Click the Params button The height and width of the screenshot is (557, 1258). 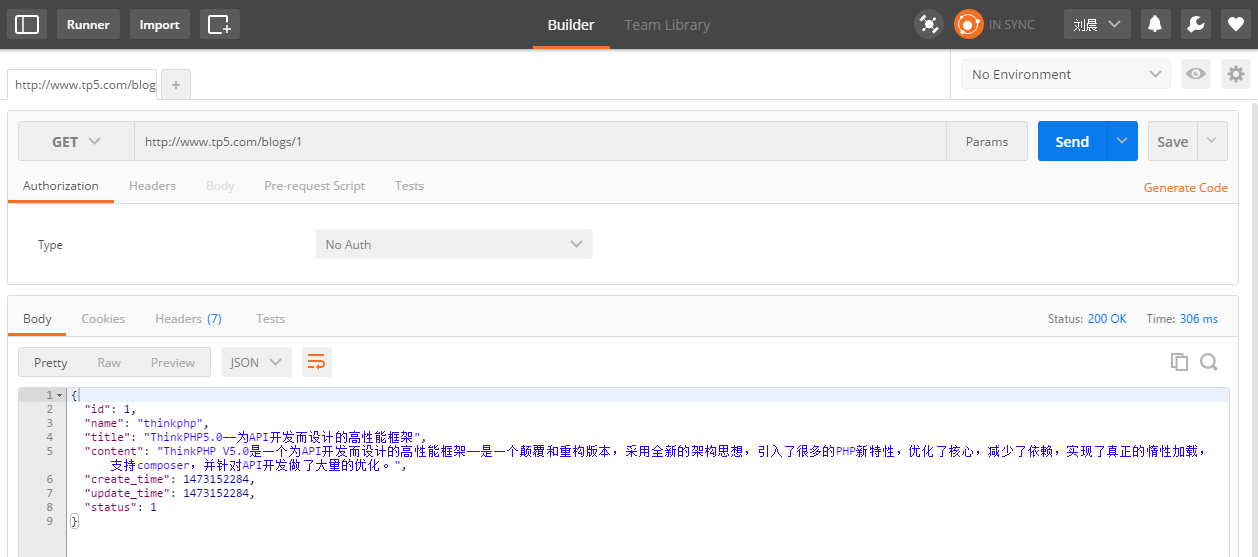point(987,141)
